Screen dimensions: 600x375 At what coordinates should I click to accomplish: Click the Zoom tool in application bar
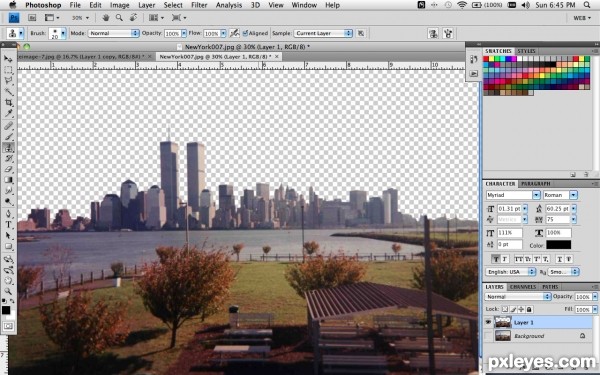(x=119, y=18)
